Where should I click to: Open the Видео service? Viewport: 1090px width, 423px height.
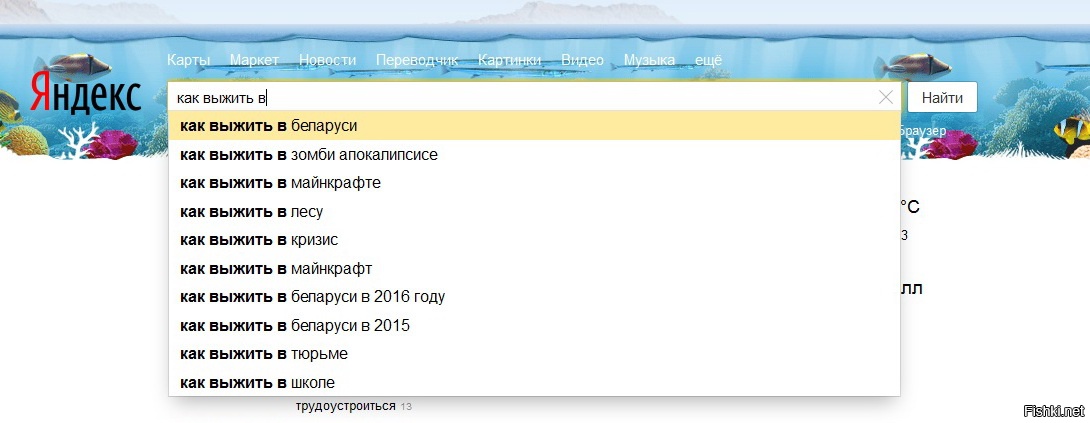click(x=582, y=60)
